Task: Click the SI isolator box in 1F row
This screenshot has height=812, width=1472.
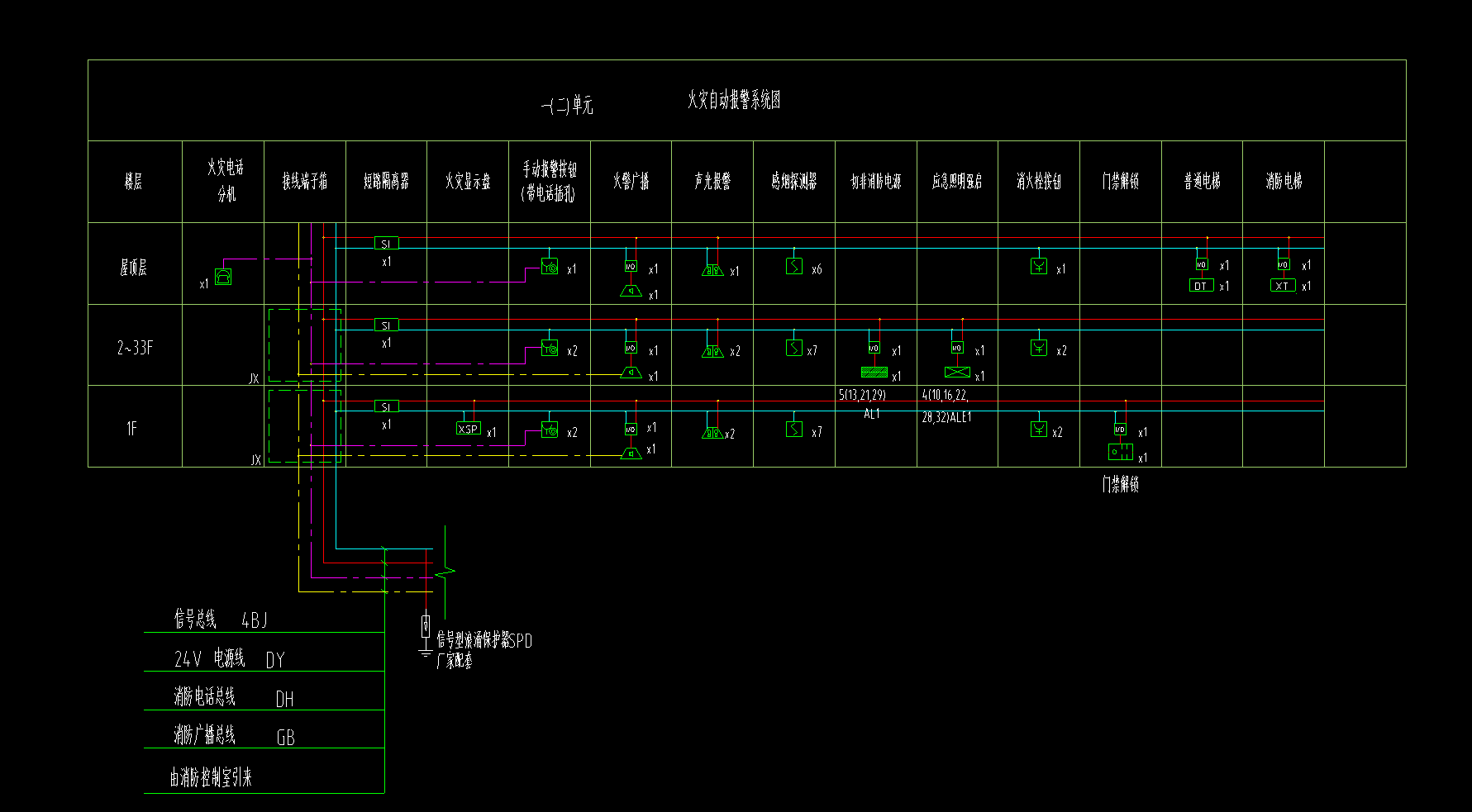Action: [x=386, y=406]
